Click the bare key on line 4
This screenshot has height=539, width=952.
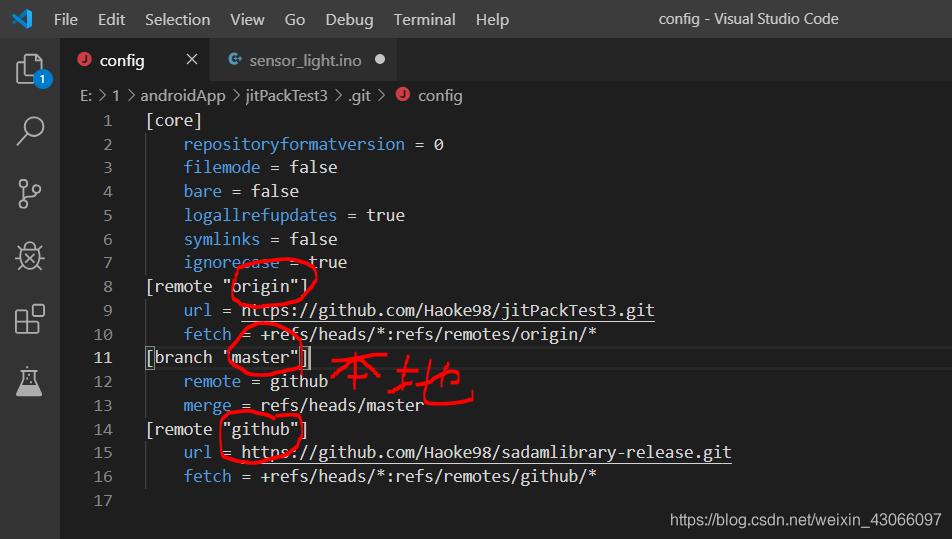pyautogui.click(x=203, y=191)
